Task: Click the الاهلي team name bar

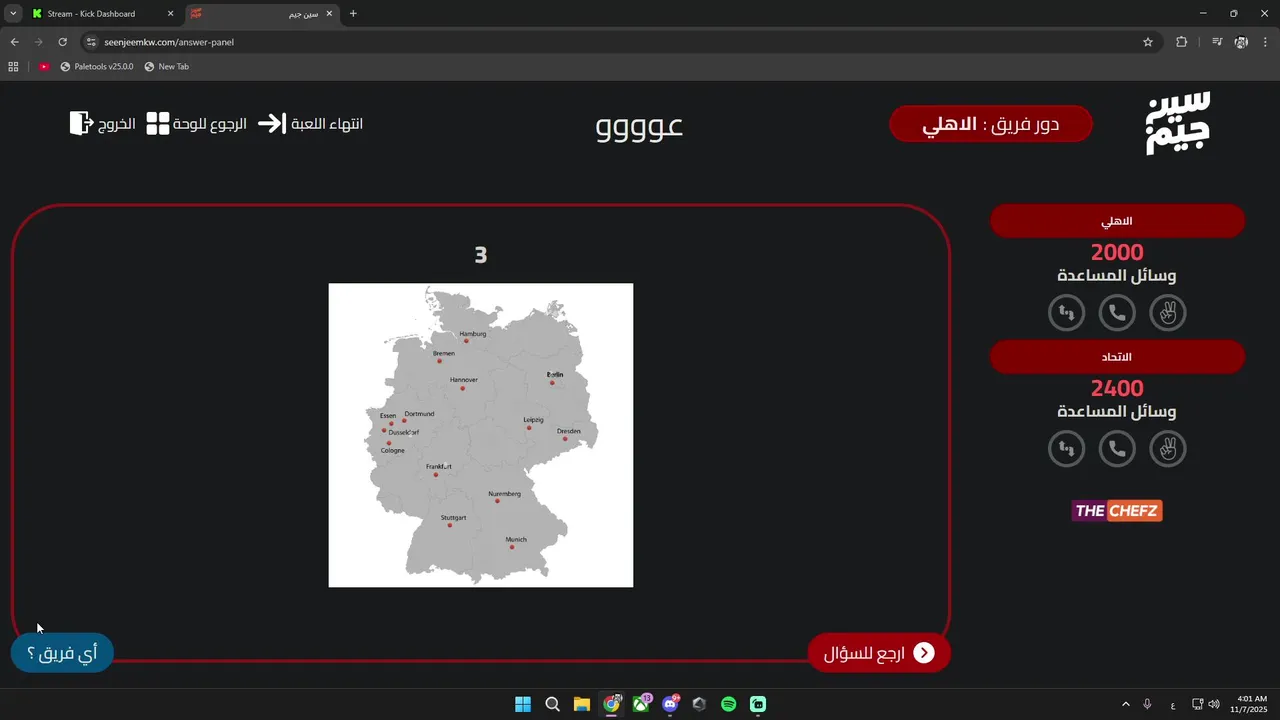Action: 1117,221
